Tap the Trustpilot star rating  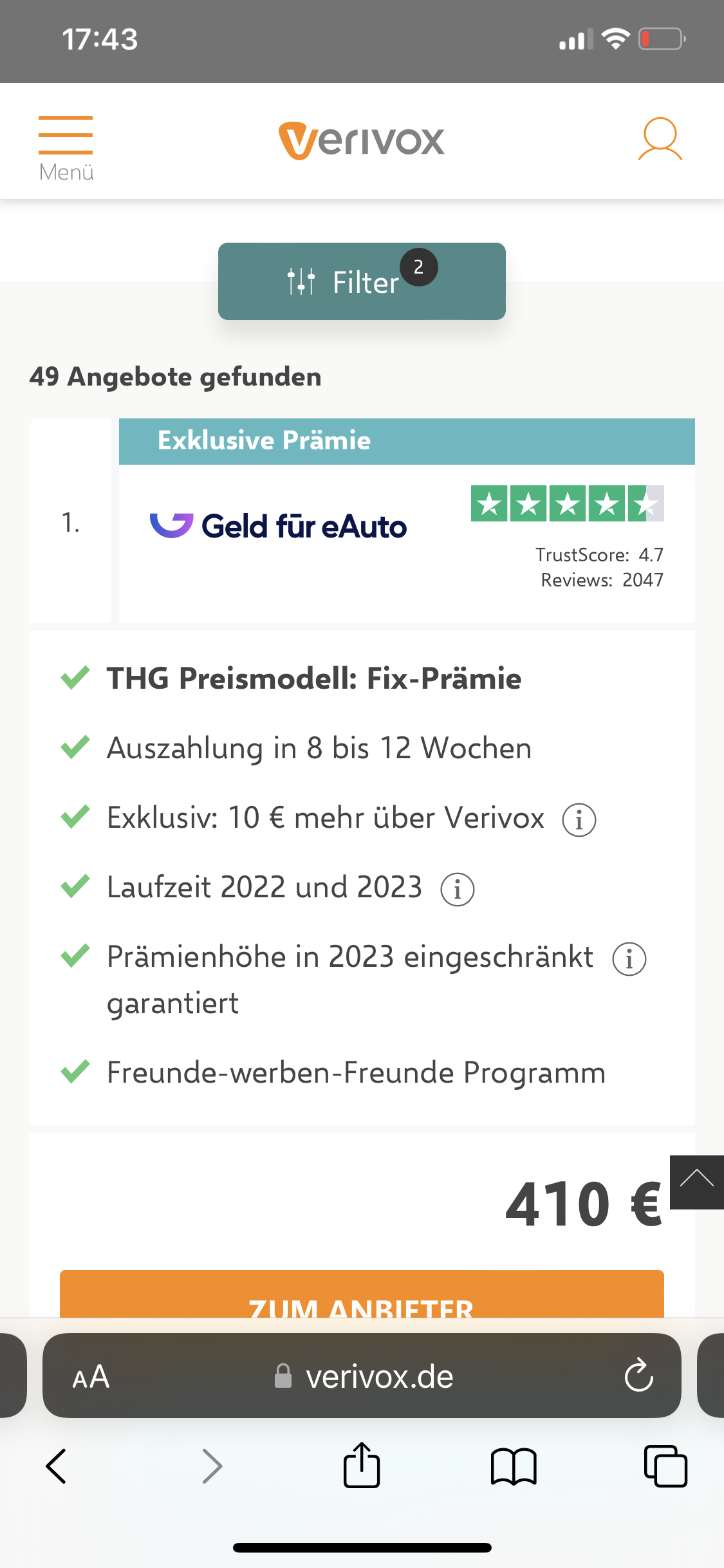click(567, 503)
